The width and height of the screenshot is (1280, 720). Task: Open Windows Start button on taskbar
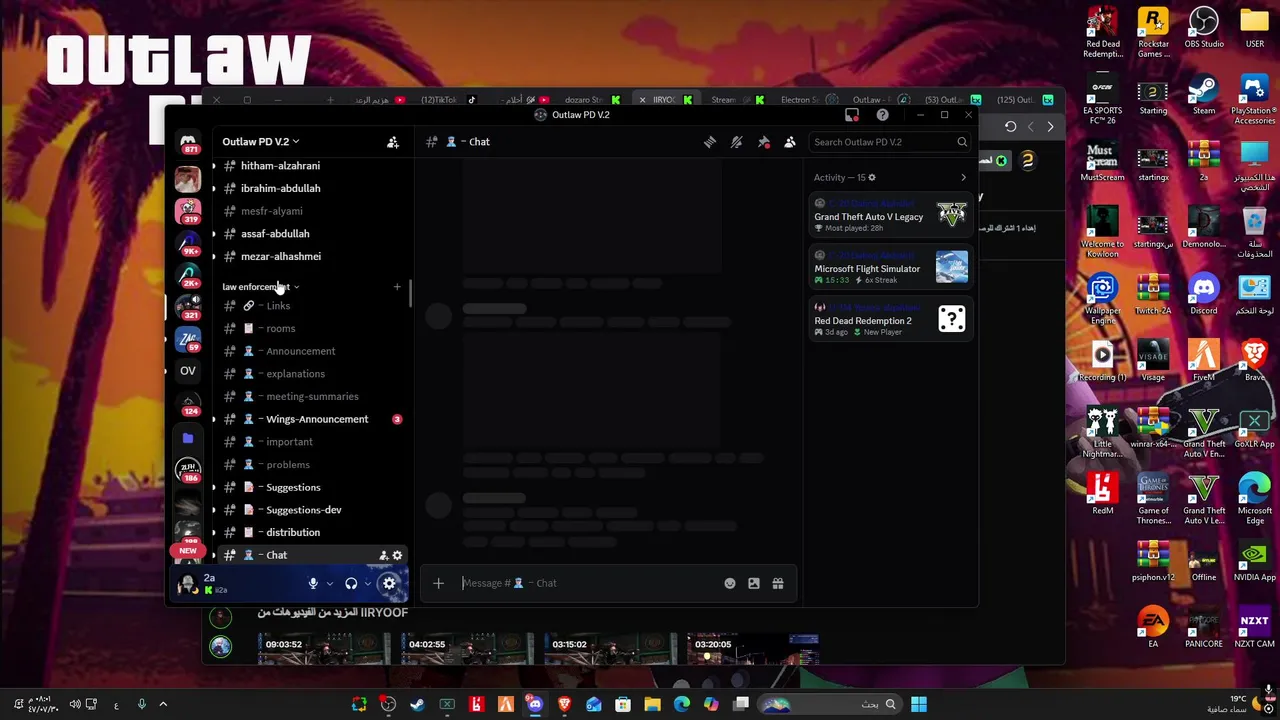[919, 705]
